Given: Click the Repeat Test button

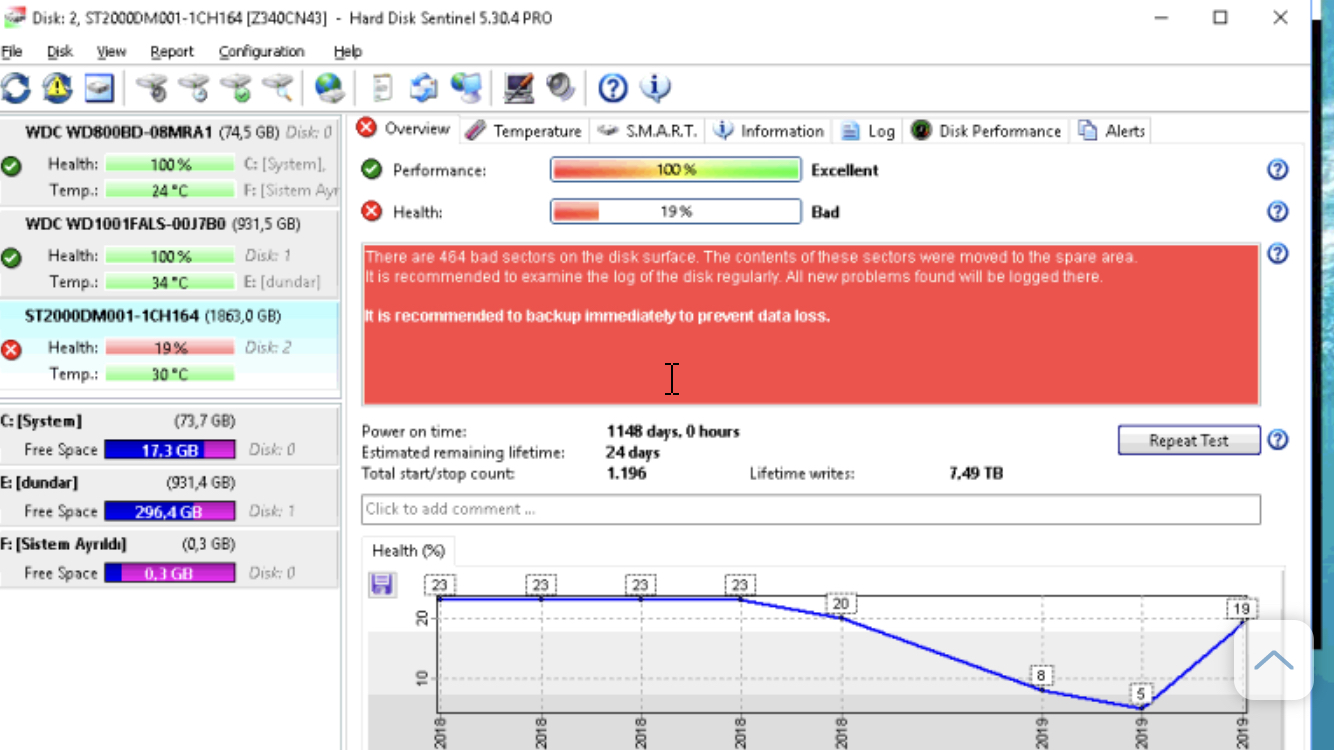Looking at the screenshot, I should [x=1189, y=440].
